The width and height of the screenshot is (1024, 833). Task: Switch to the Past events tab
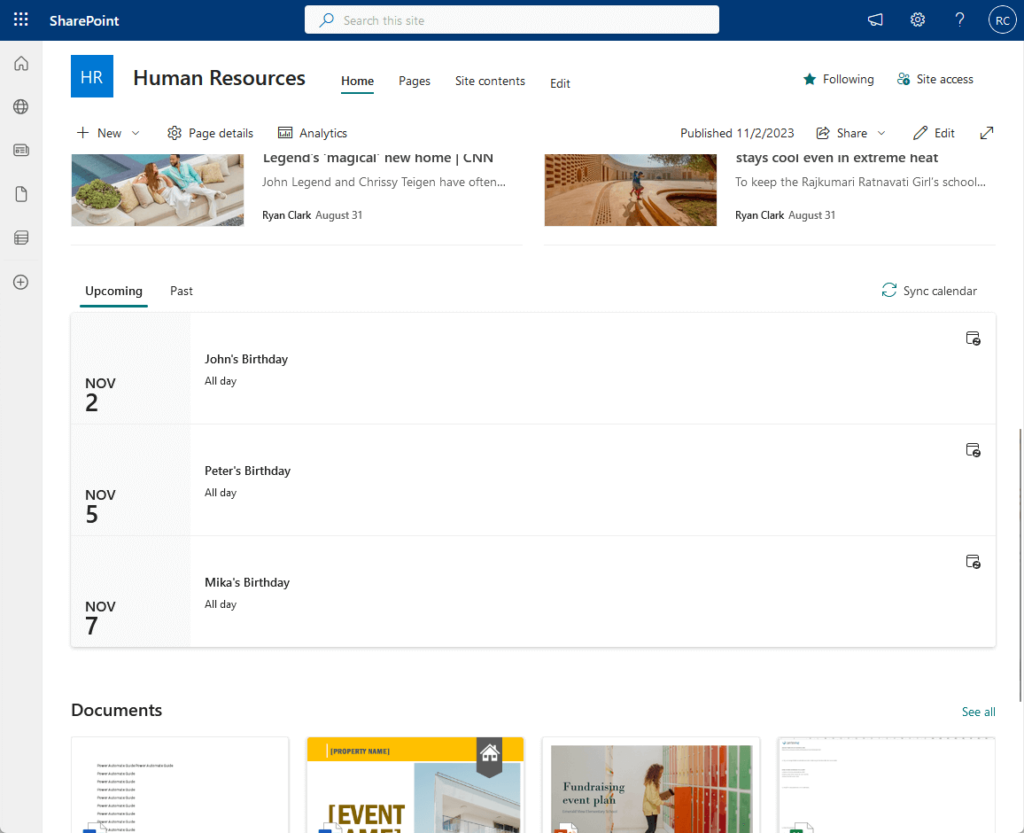tap(181, 291)
